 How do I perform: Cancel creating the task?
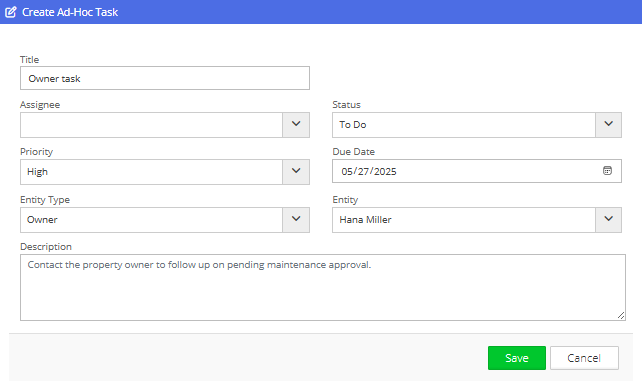584,358
